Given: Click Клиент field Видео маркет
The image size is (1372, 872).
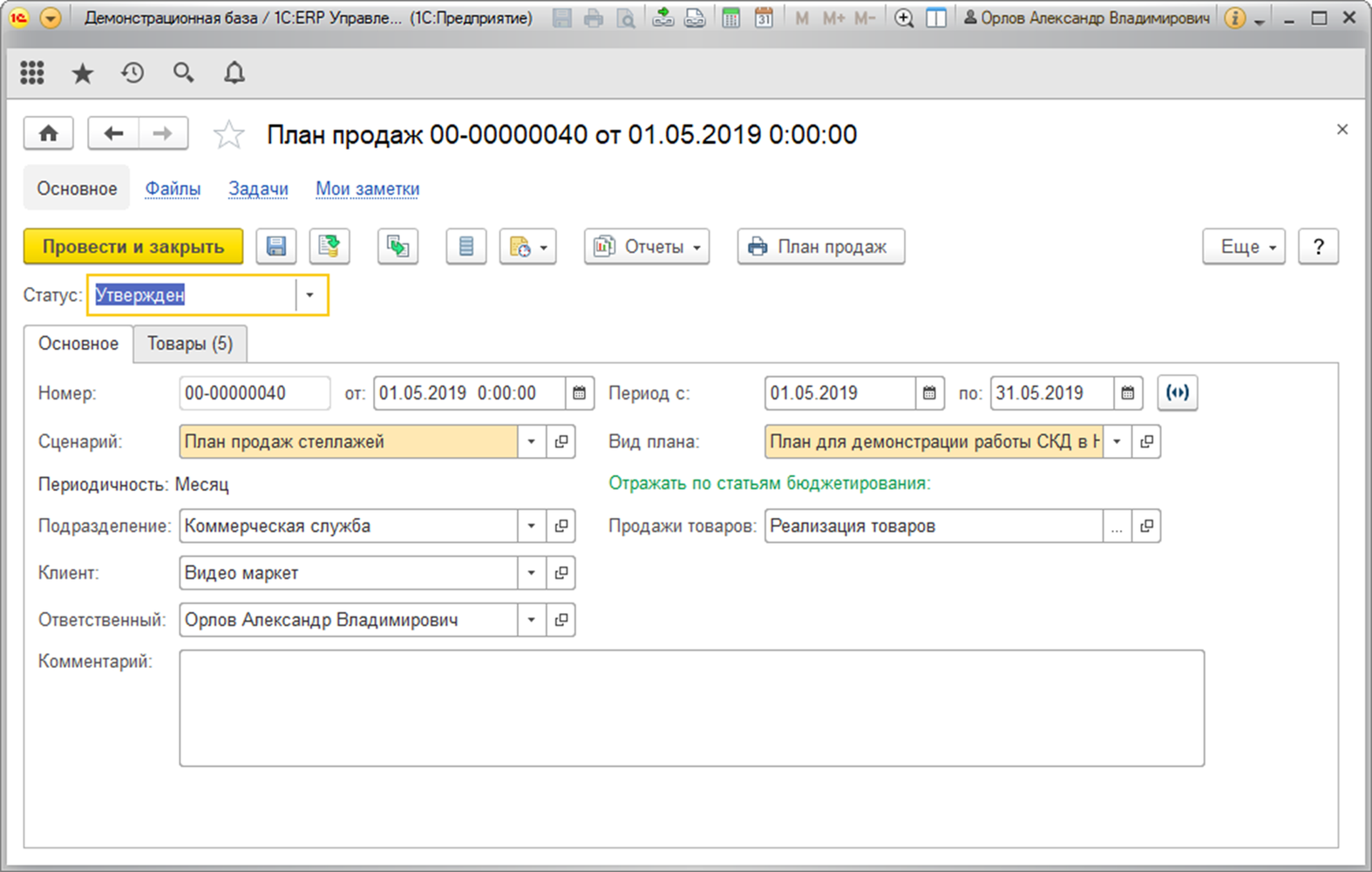Looking at the screenshot, I should pyautogui.click(x=348, y=573).
